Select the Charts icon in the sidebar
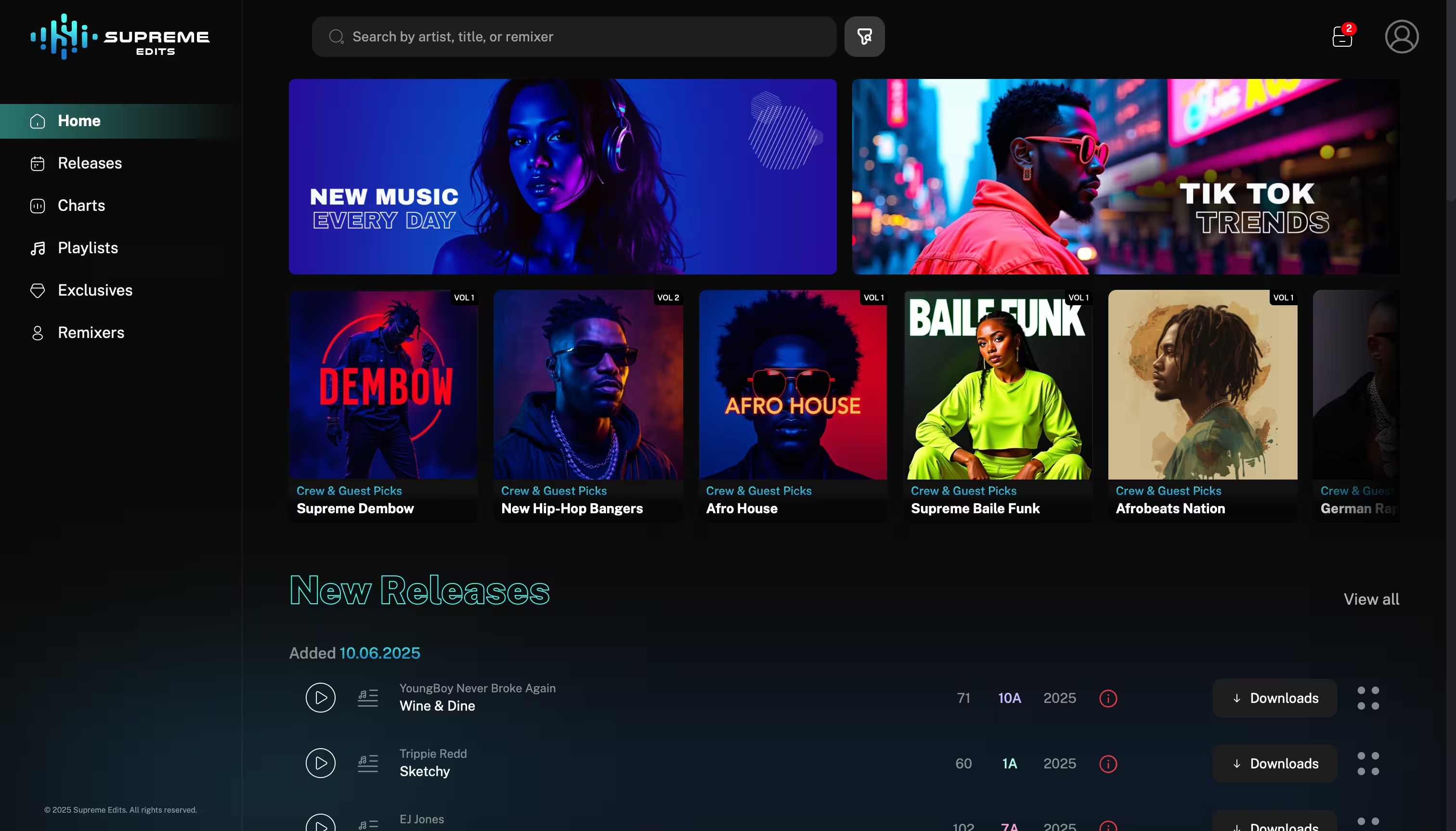 coord(37,206)
